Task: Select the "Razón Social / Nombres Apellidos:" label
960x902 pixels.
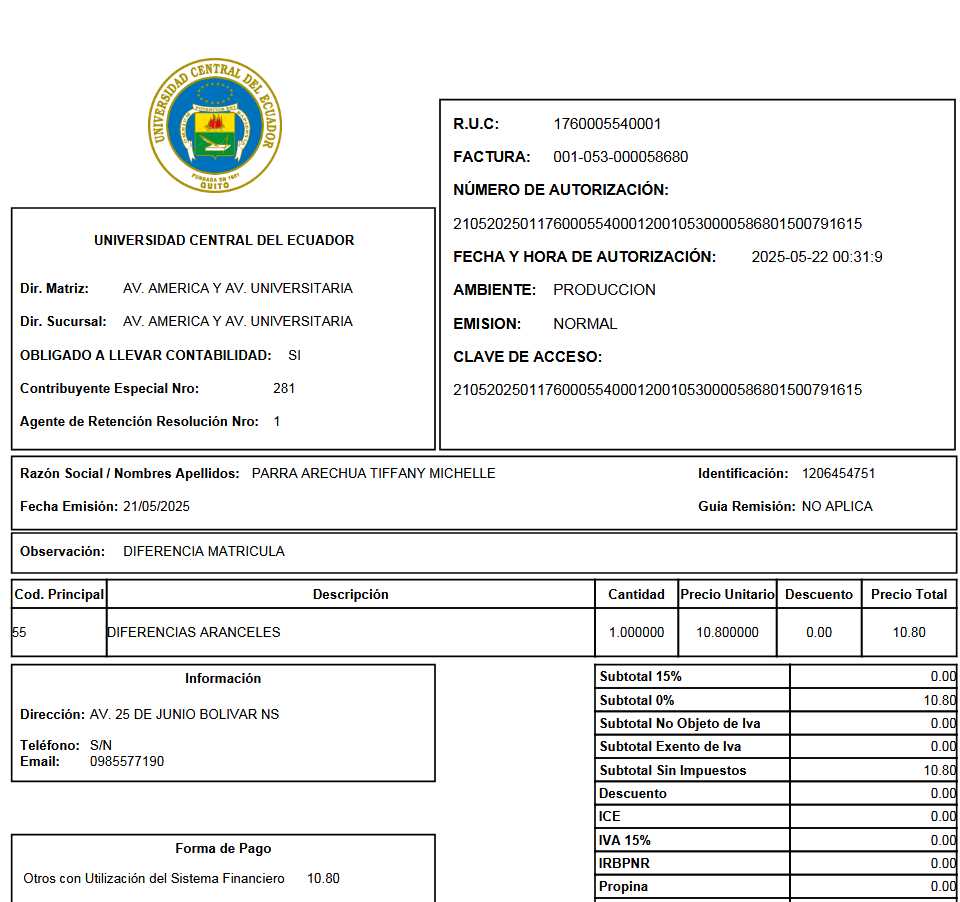Action: 130,473
